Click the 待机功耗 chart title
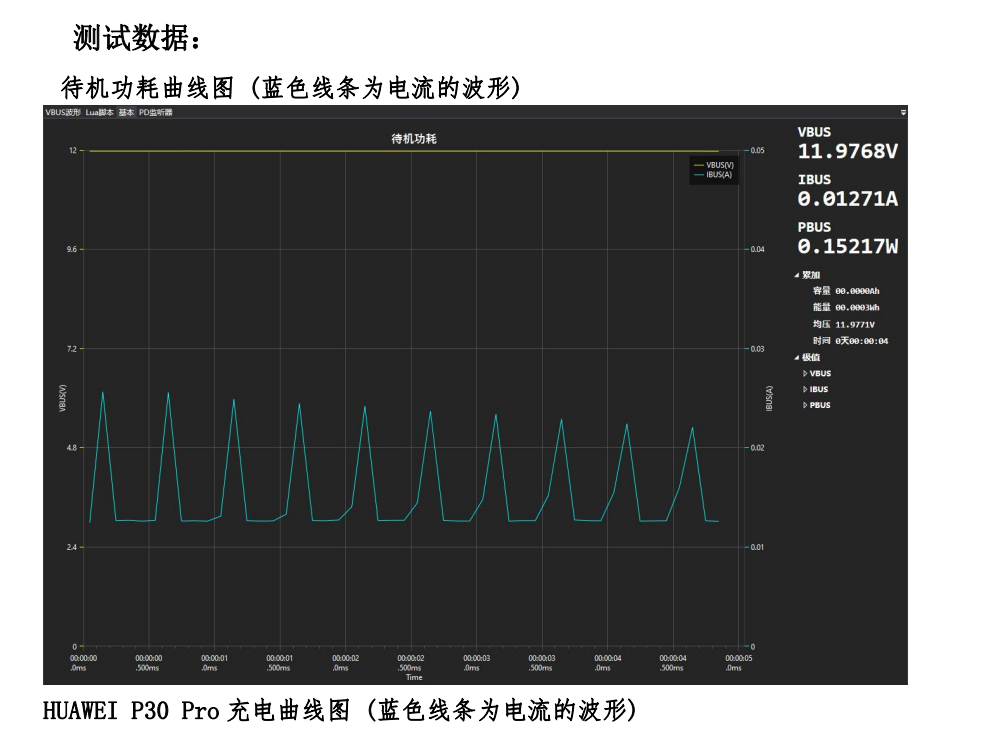Screen dimensions: 985x752 413,139
